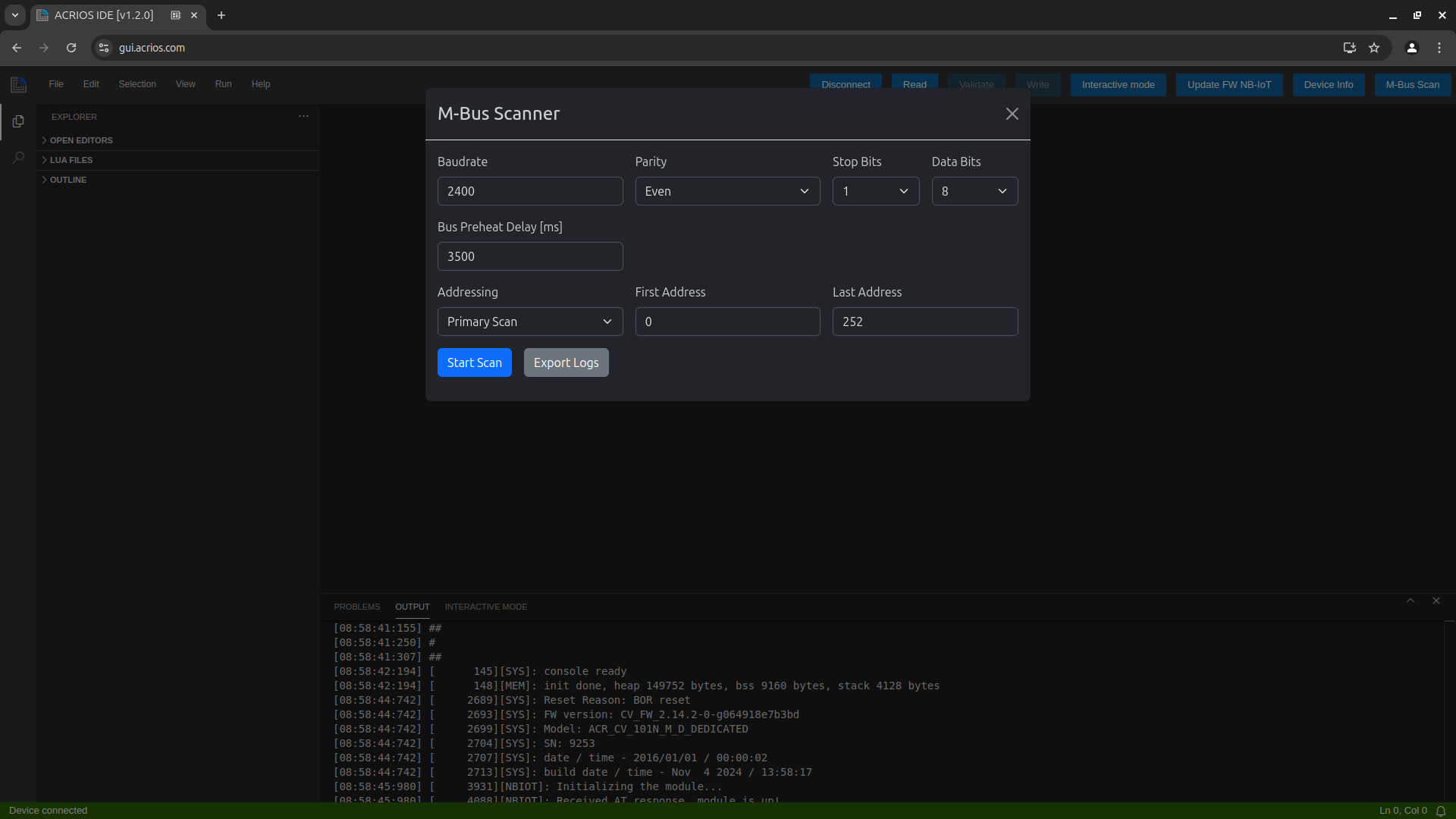This screenshot has width=1456, height=819.
Task: Bookmark the page using the star icon
Action: [x=1375, y=47]
